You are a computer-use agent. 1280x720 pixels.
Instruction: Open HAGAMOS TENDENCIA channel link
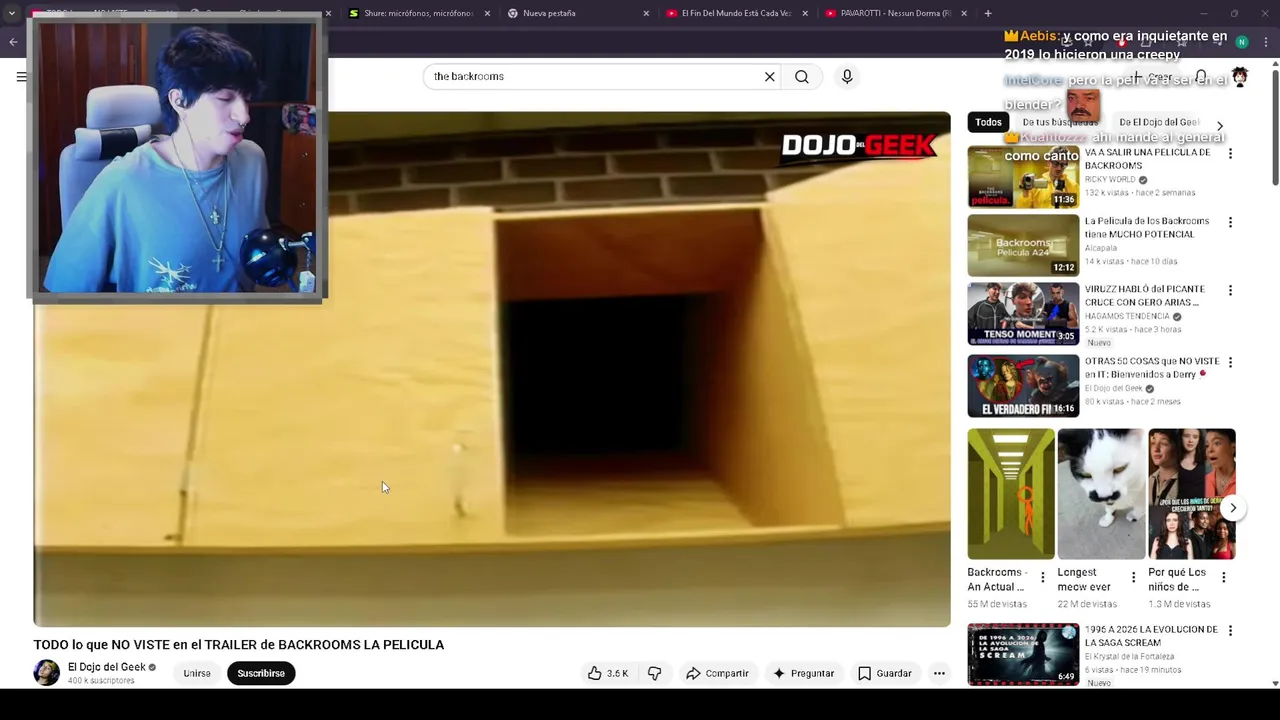pyautogui.click(x=1127, y=316)
